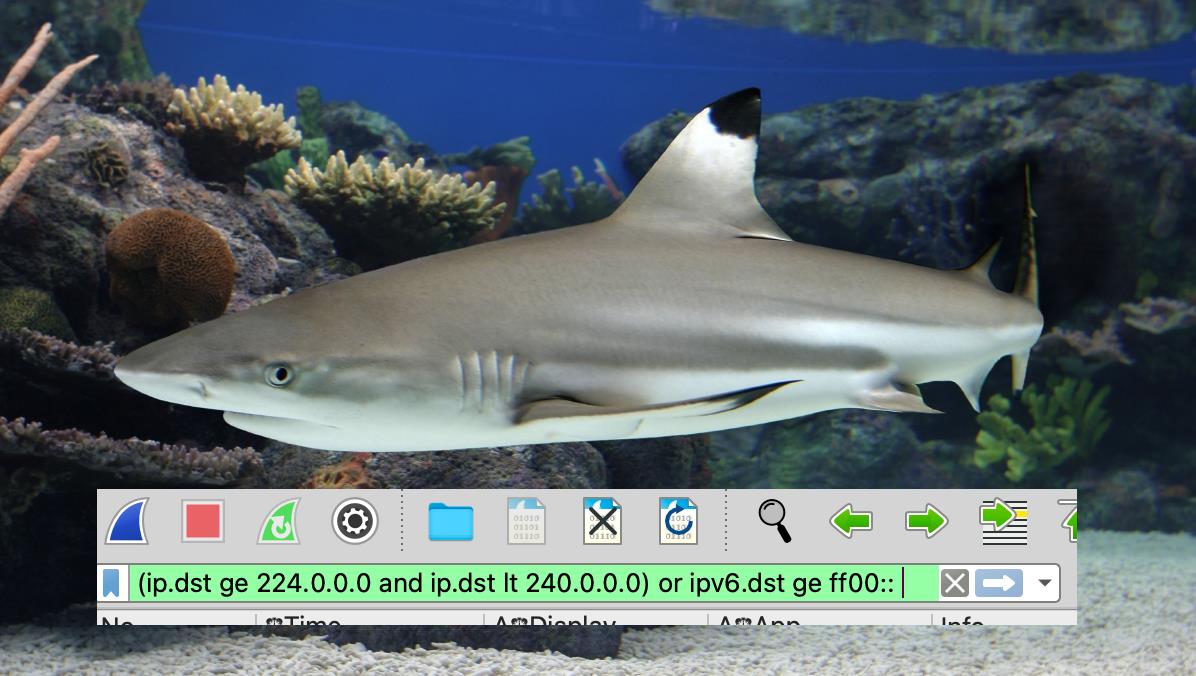Click the Info column header
The width and height of the screenshot is (1196, 676).
[x=1004, y=619]
